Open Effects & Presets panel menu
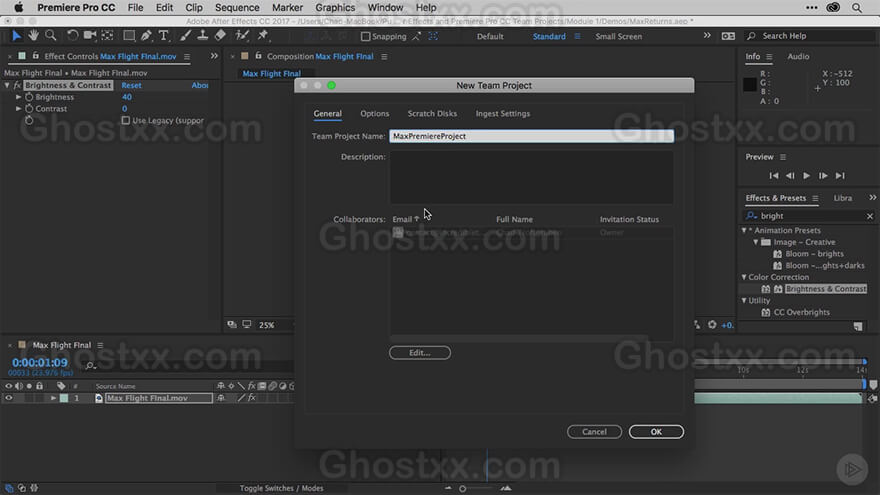Image resolution: width=880 pixels, height=495 pixels. click(815, 198)
